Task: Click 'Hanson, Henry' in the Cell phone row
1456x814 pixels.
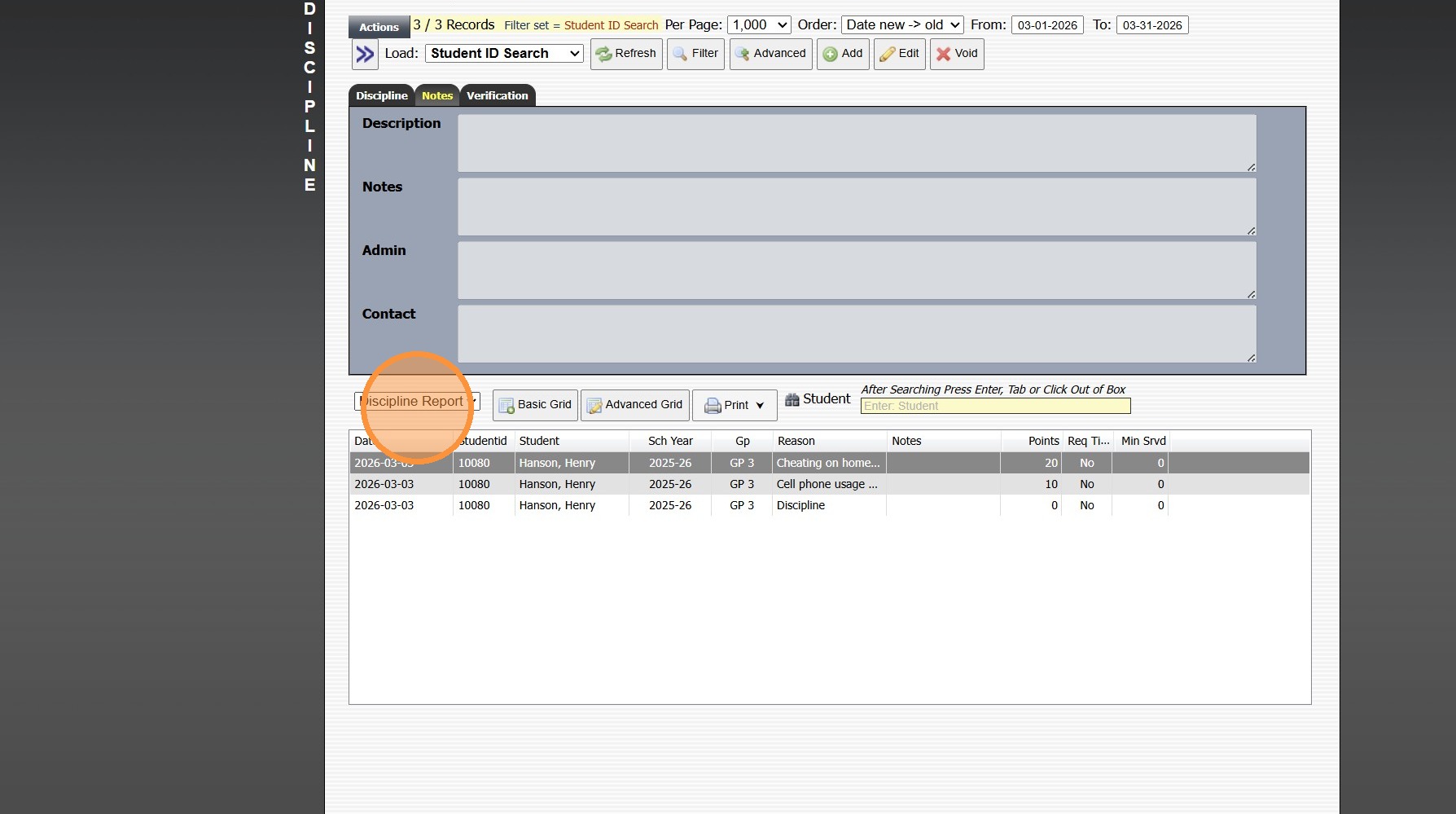Action: coord(558,484)
